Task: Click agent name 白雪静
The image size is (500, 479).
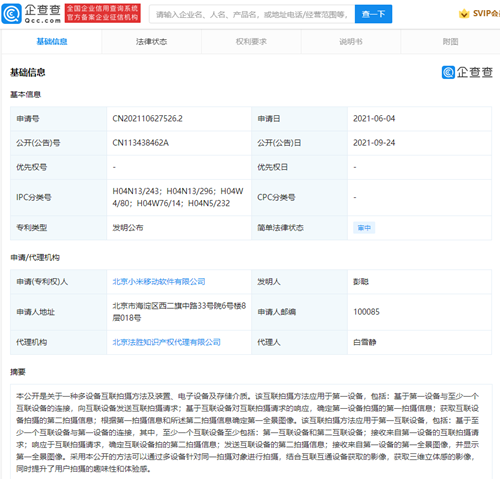Action: 365,342
